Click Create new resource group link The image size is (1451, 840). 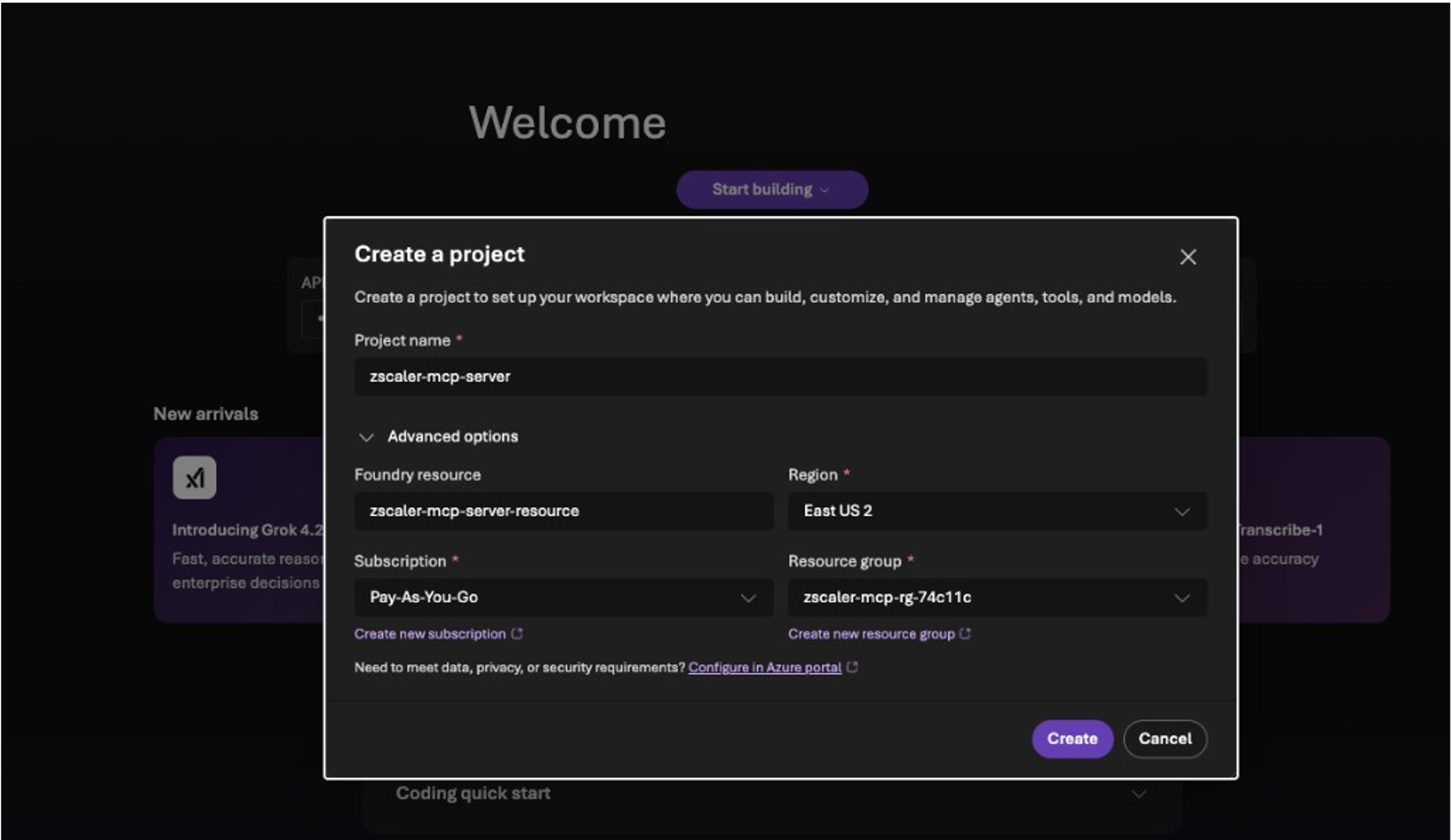point(871,634)
